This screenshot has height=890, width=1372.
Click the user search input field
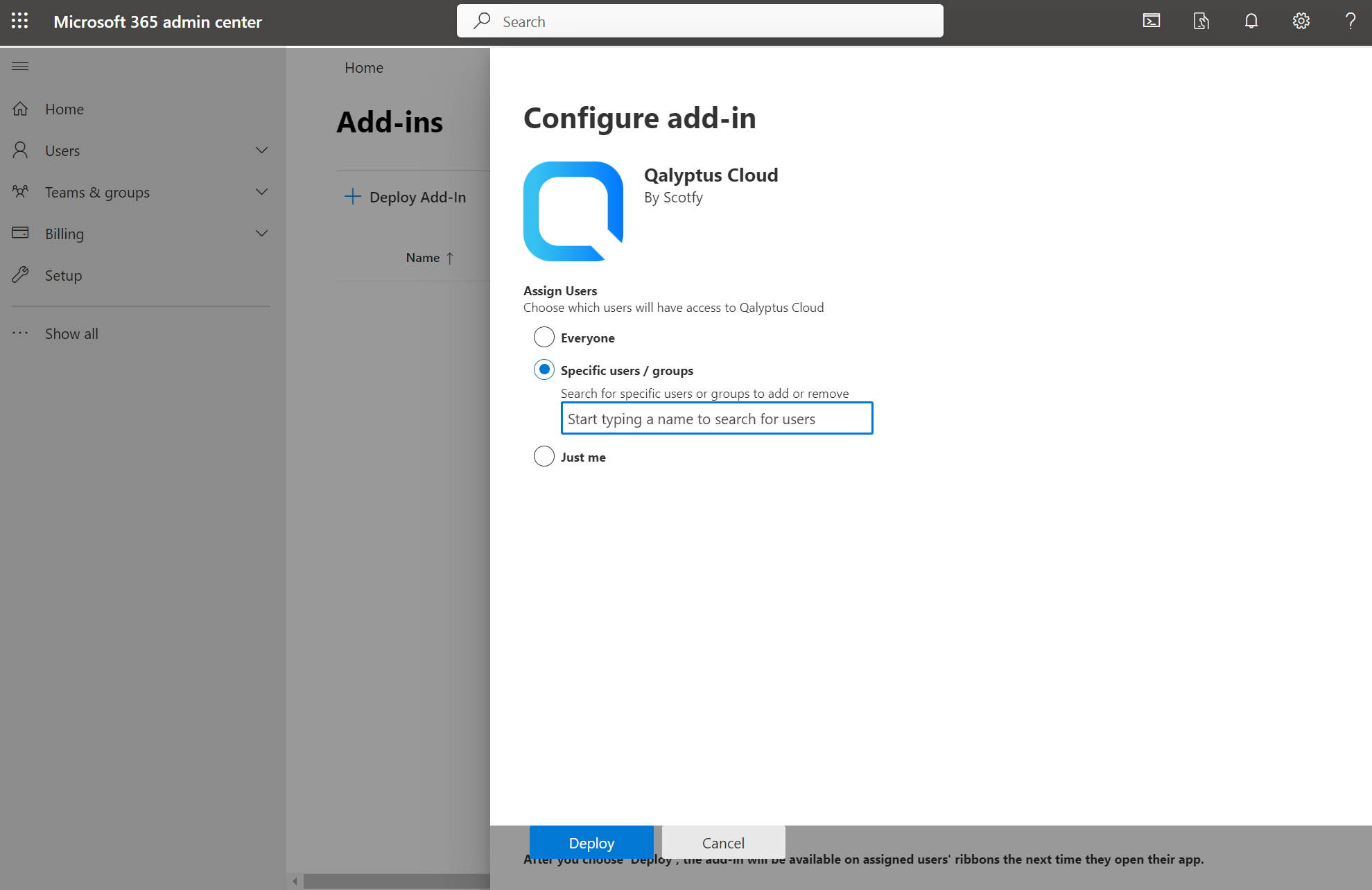(x=716, y=418)
